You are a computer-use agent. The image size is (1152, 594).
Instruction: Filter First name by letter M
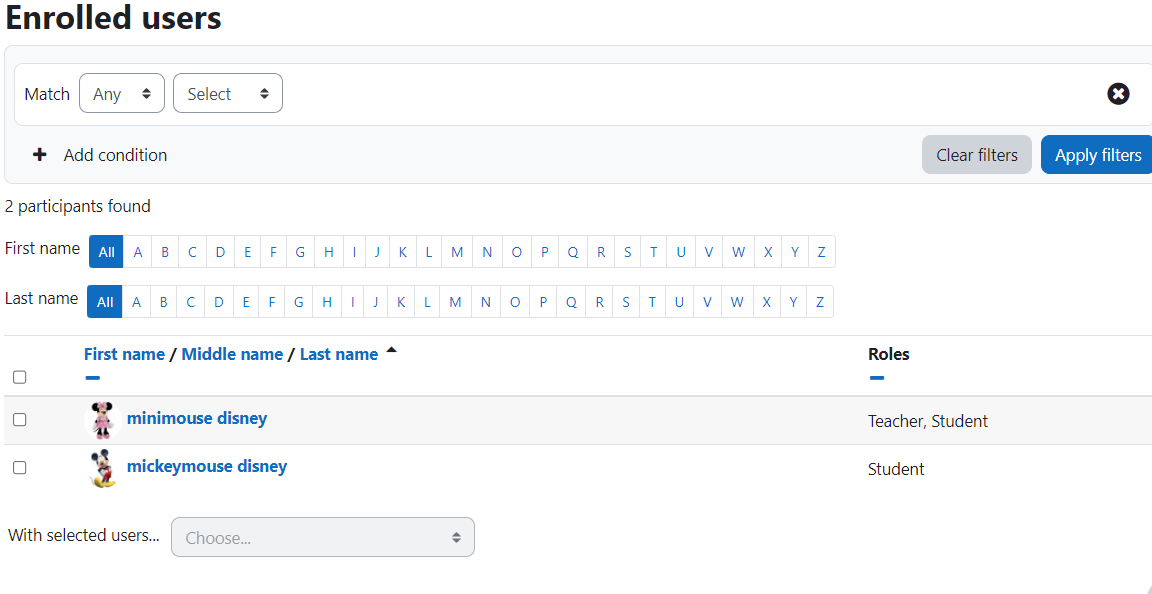coord(457,252)
